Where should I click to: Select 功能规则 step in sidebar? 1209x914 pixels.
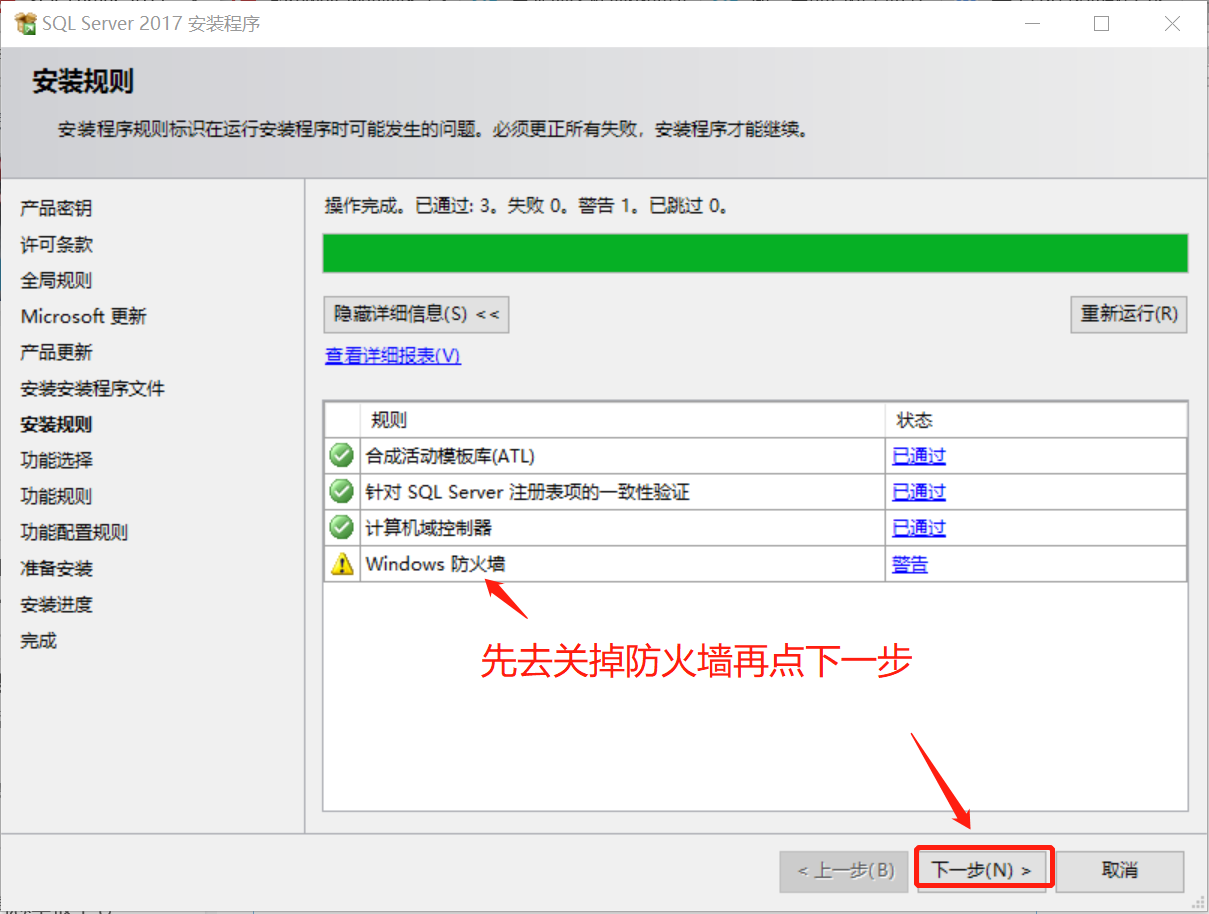56,496
